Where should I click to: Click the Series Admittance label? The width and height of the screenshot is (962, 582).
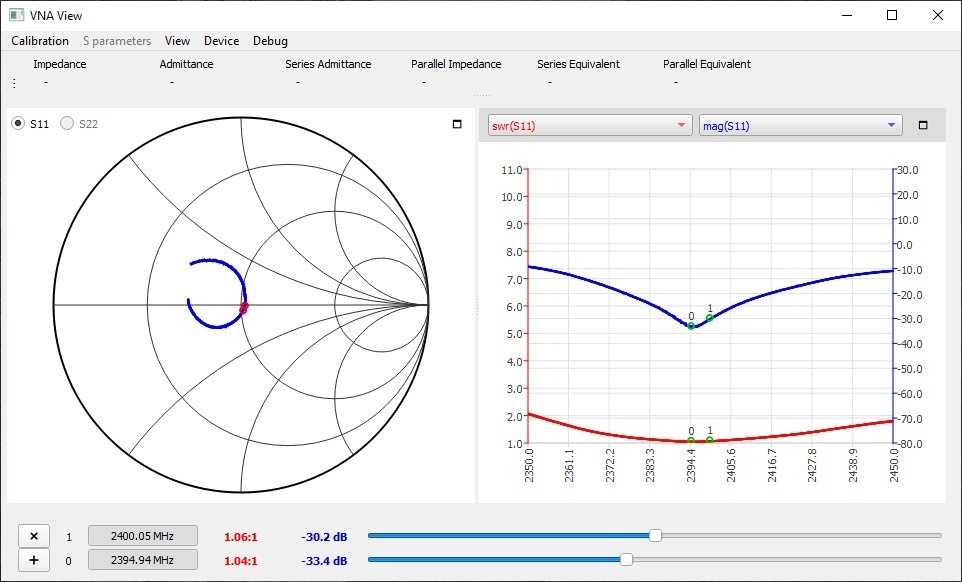click(x=328, y=64)
